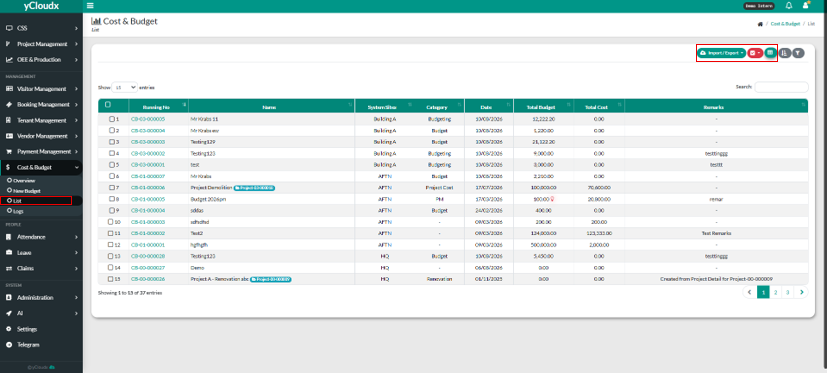Expand the Visitor Management sidebar menu

coord(41,89)
